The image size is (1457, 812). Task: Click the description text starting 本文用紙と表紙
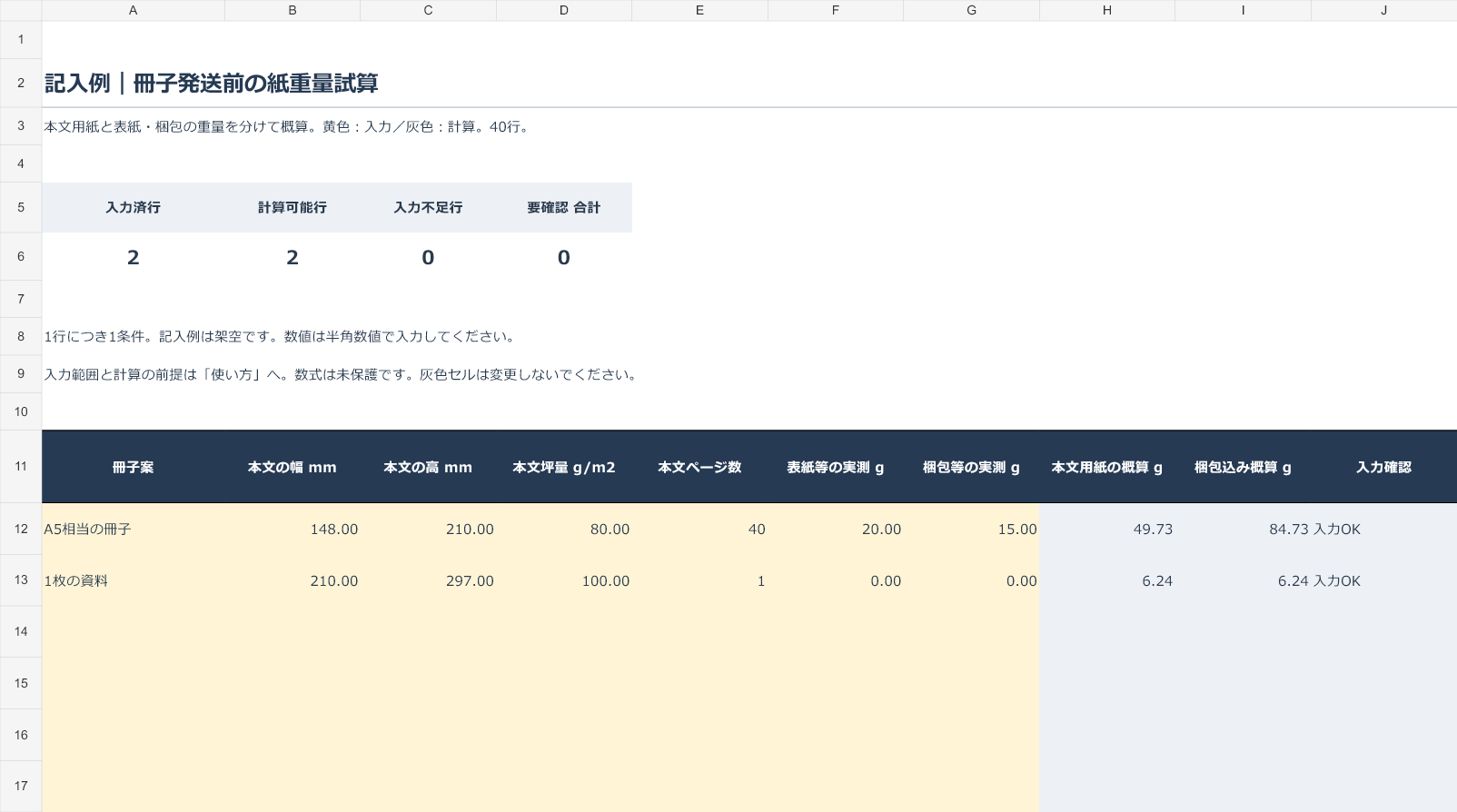pos(288,127)
